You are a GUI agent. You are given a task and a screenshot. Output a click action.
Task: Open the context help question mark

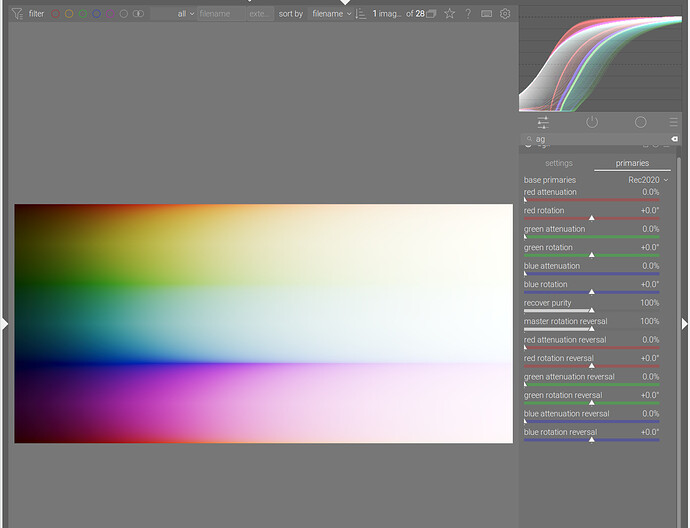pos(468,14)
